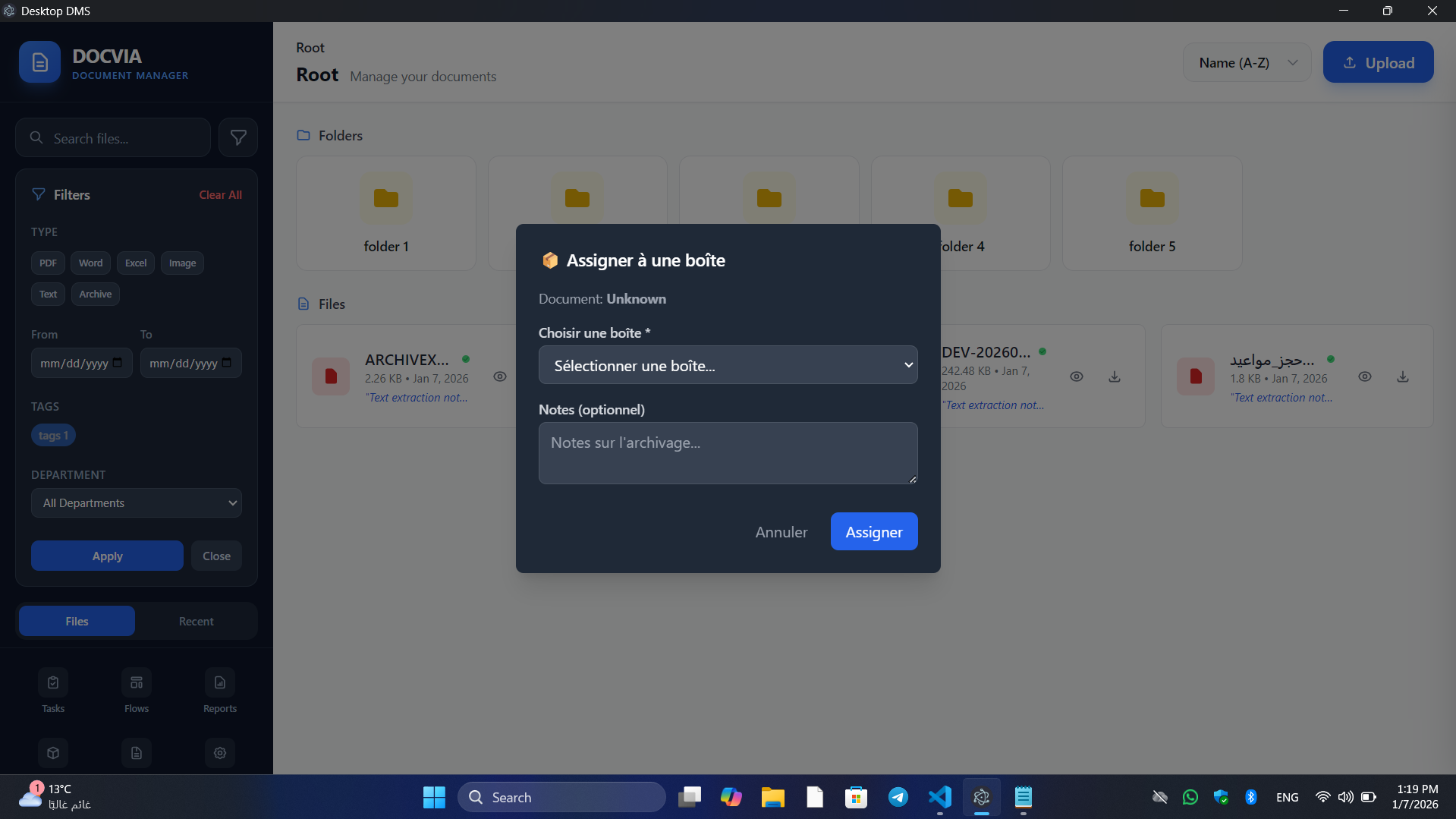
Task: Open folder 5
Action: [x=1152, y=213]
